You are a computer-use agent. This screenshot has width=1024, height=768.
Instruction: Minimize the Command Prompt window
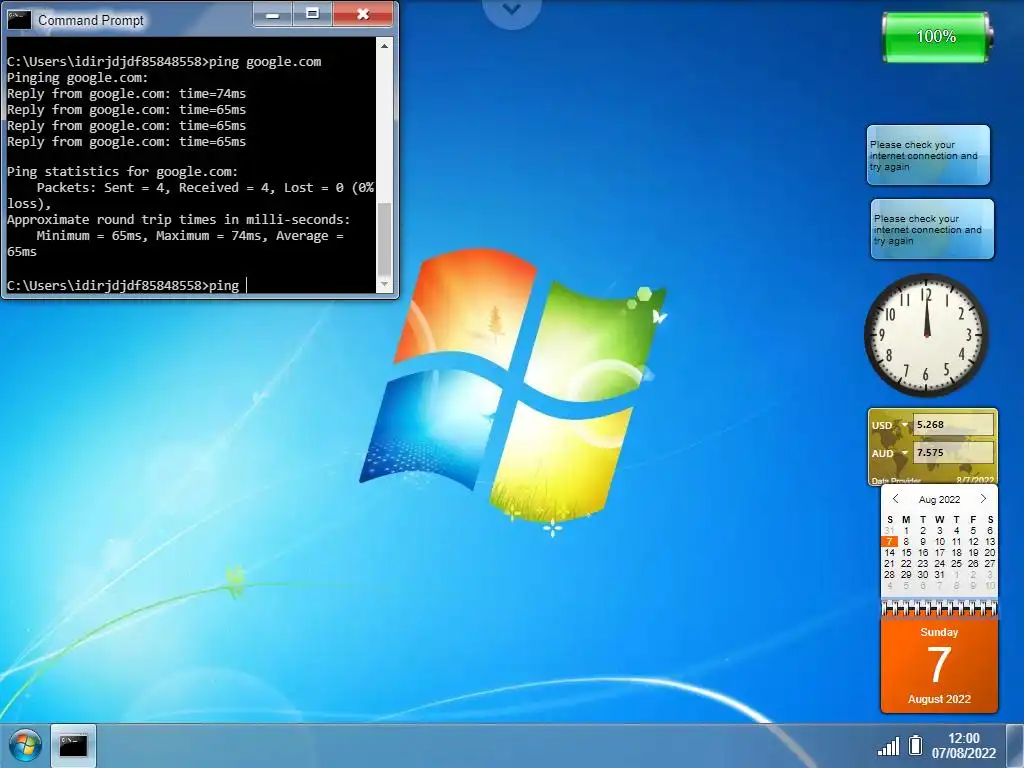coord(273,14)
